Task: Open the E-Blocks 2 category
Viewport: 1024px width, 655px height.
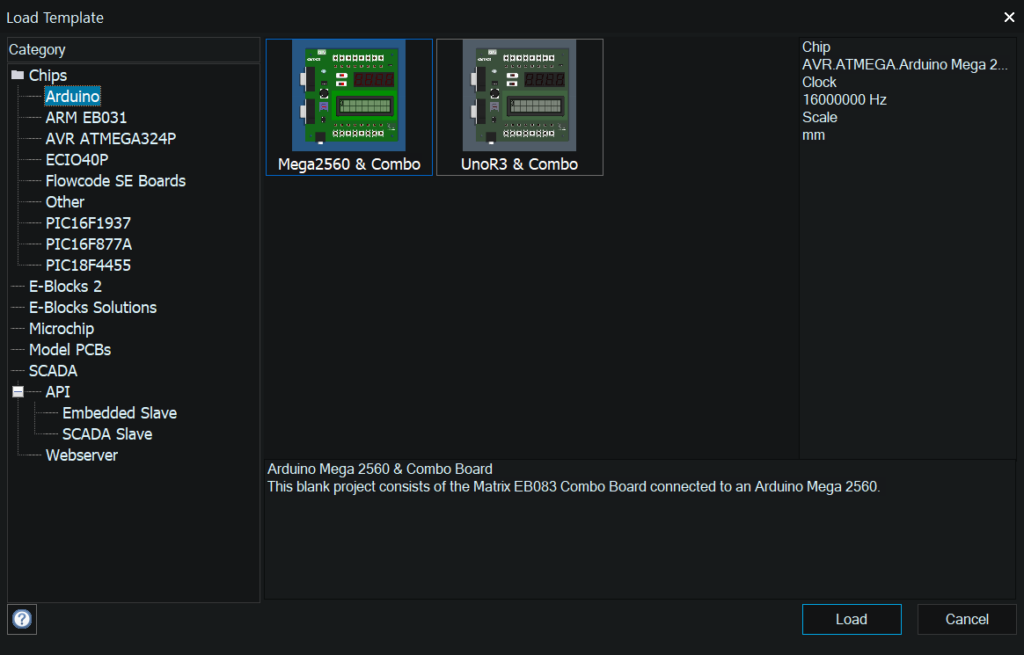Action: (x=65, y=286)
